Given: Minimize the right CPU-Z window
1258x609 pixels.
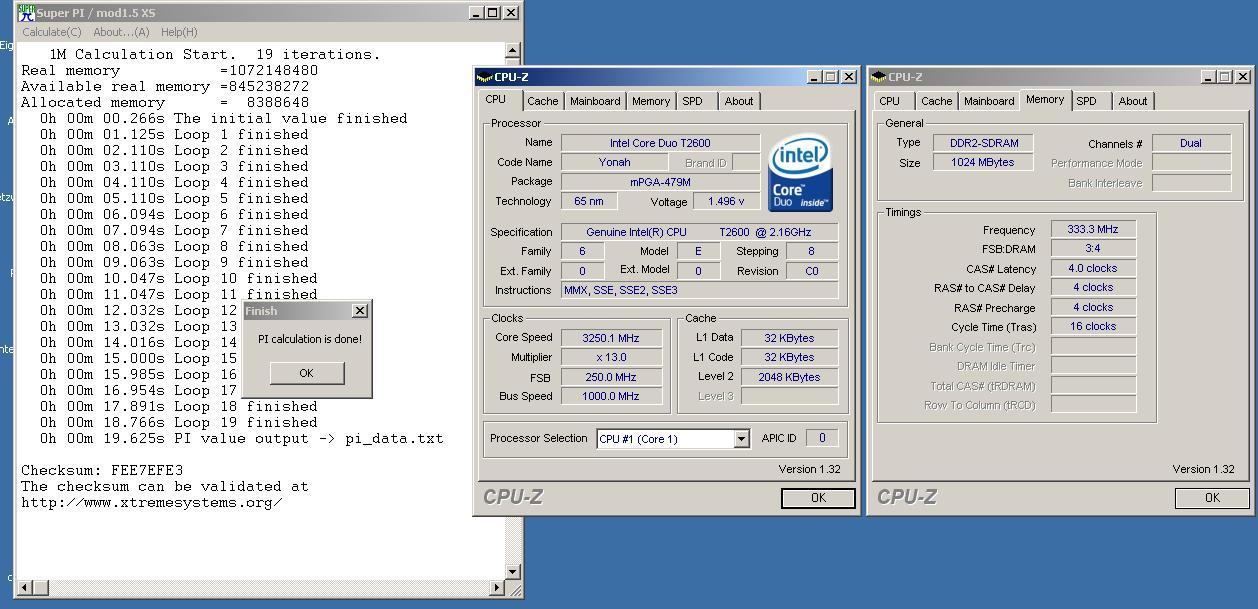Looking at the screenshot, I should (x=1208, y=77).
